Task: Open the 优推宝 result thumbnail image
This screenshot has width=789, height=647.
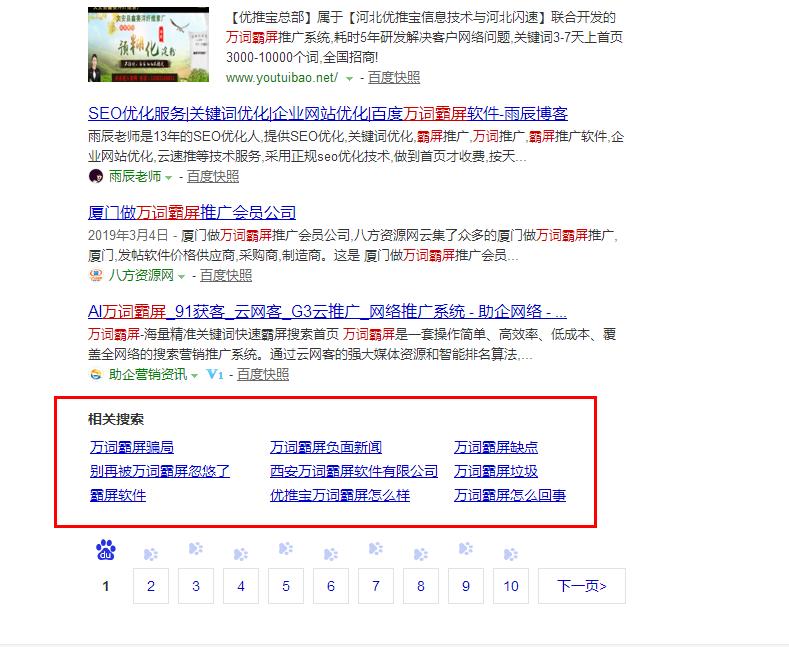Action: pyautogui.click(x=148, y=44)
